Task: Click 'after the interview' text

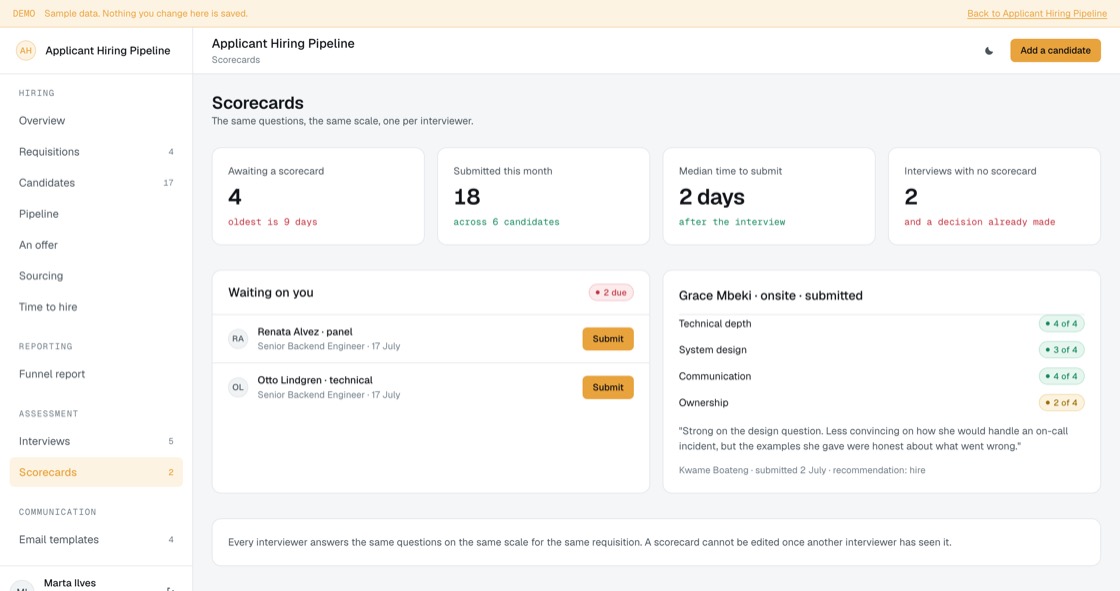Action: coord(732,222)
